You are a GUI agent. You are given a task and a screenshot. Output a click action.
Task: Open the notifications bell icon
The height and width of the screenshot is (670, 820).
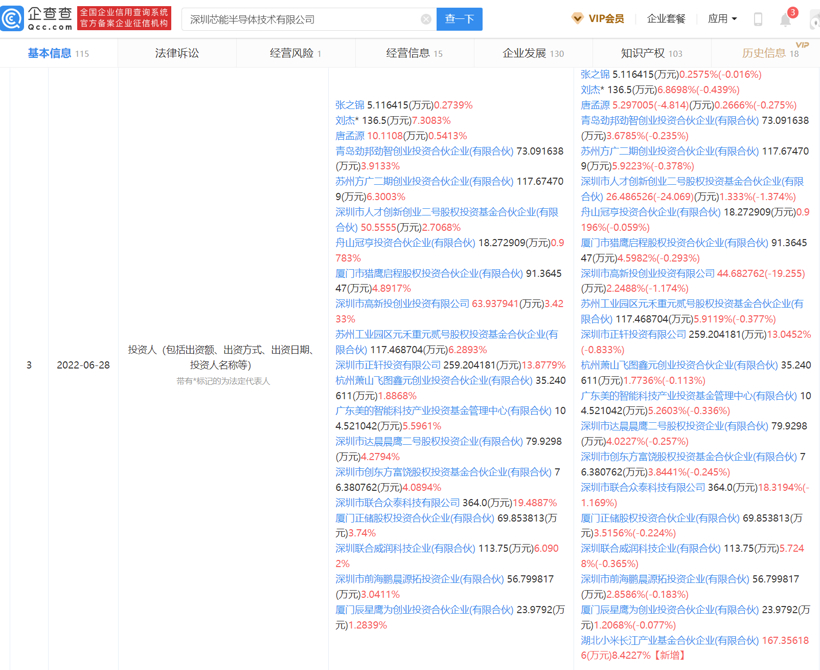[785, 20]
